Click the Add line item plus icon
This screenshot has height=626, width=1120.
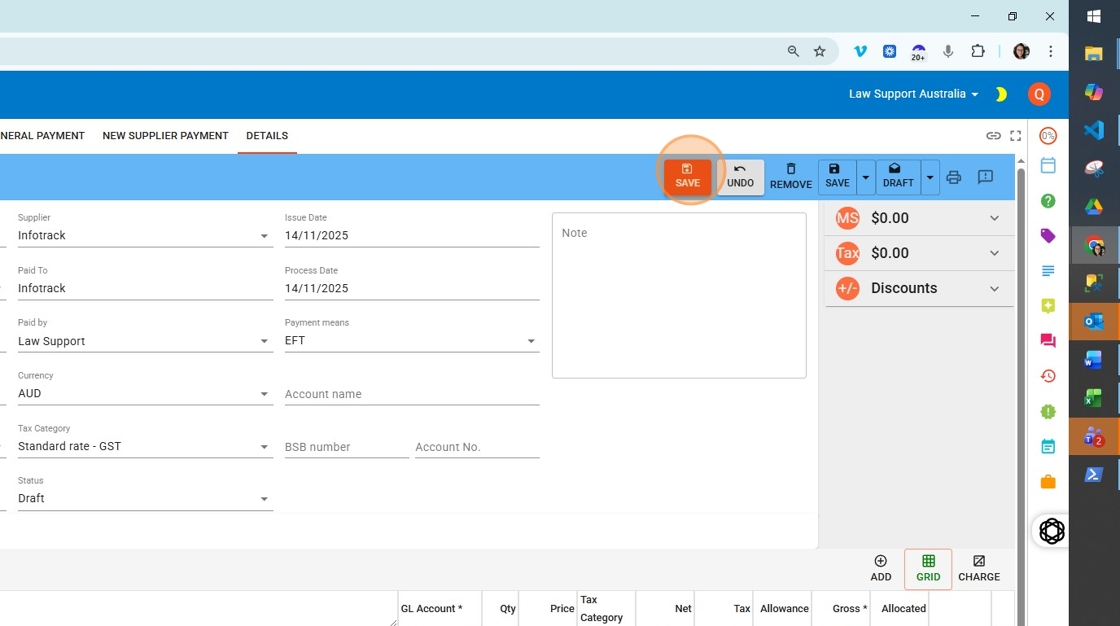click(880, 568)
